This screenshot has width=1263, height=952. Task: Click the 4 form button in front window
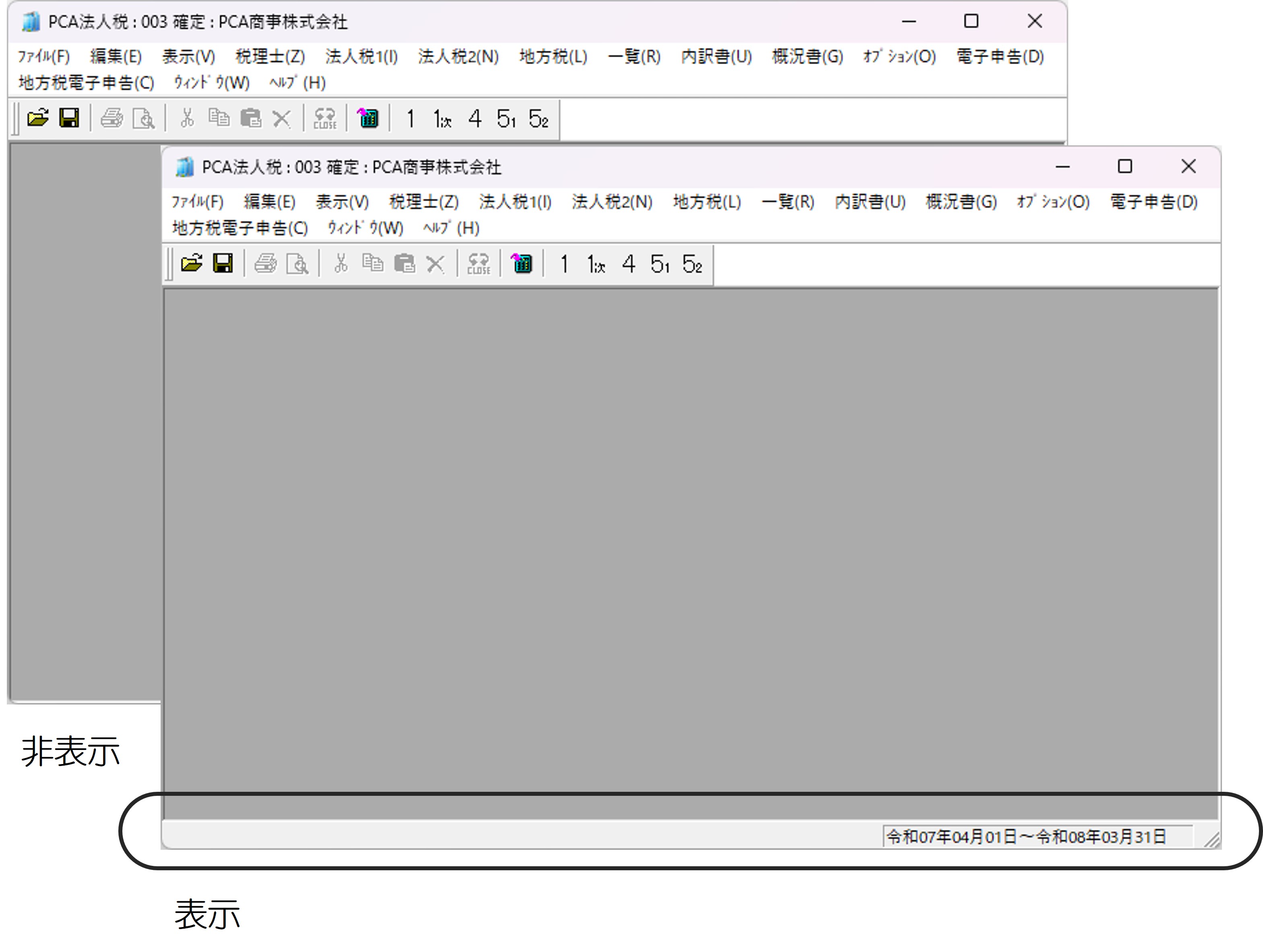629,264
